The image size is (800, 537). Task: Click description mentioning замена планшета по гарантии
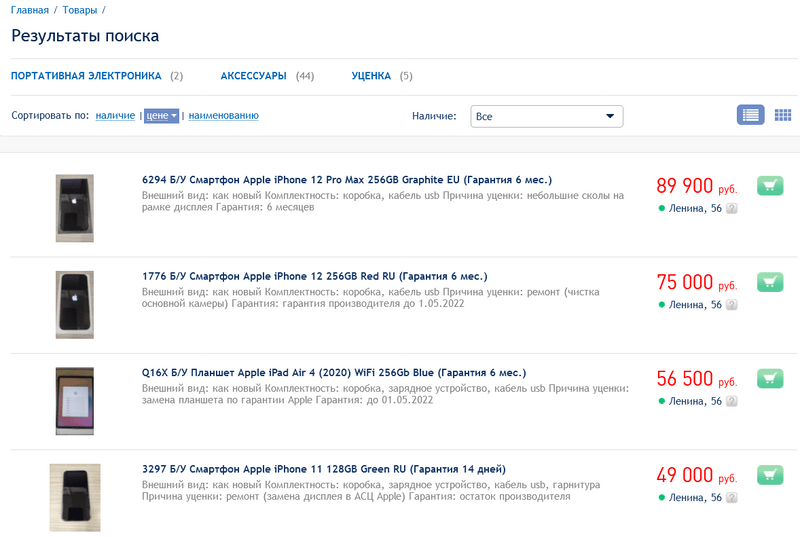coord(385,394)
